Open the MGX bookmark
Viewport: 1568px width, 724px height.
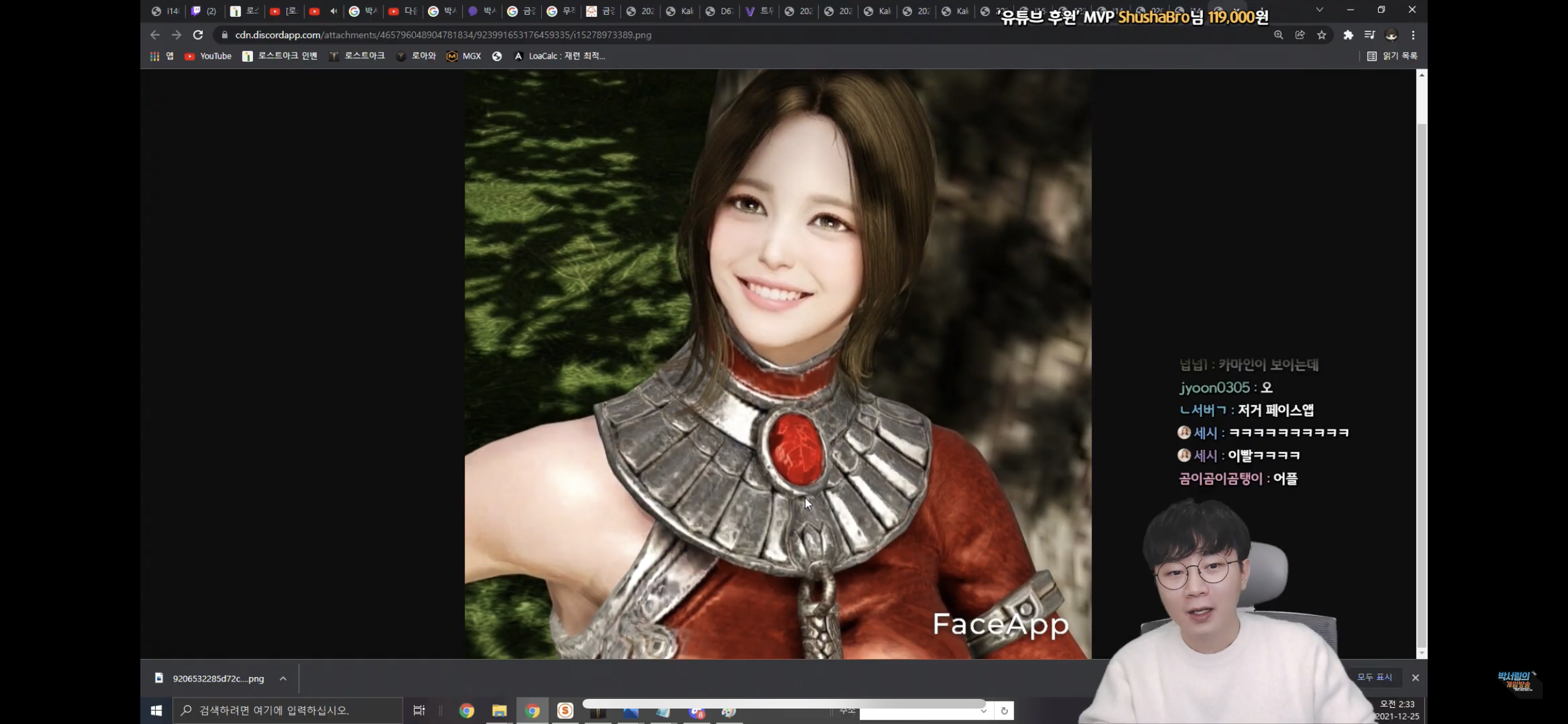[464, 56]
